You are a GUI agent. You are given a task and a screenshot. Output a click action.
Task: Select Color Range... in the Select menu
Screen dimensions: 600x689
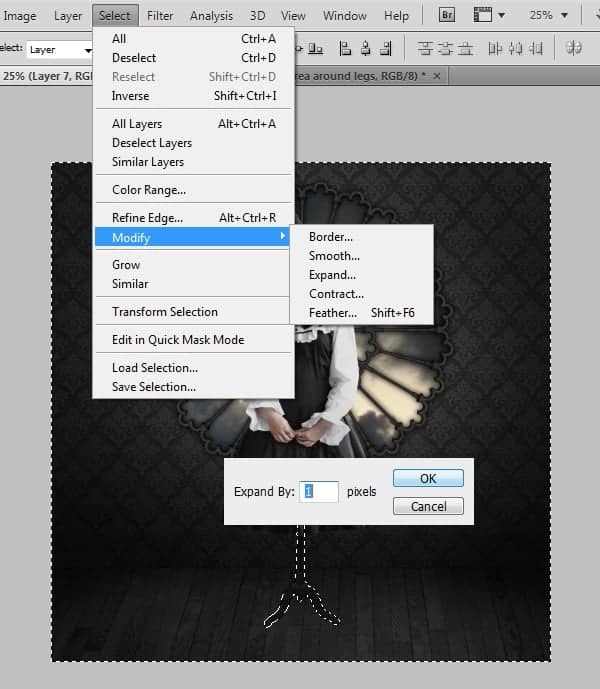click(148, 190)
